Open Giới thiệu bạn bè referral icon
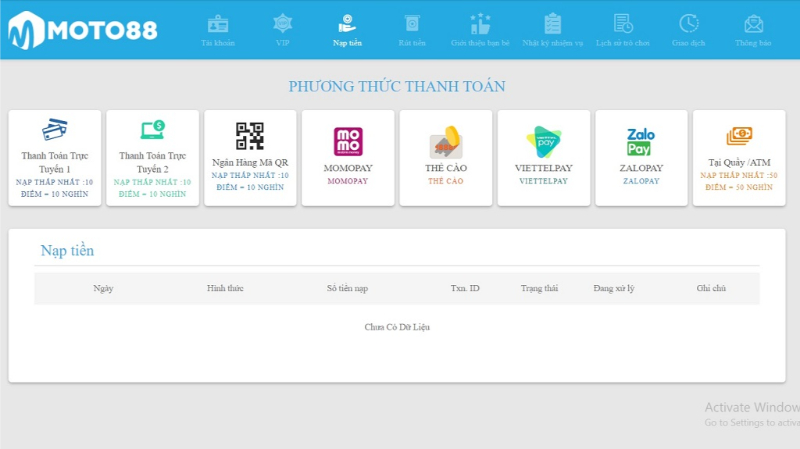 click(x=479, y=24)
